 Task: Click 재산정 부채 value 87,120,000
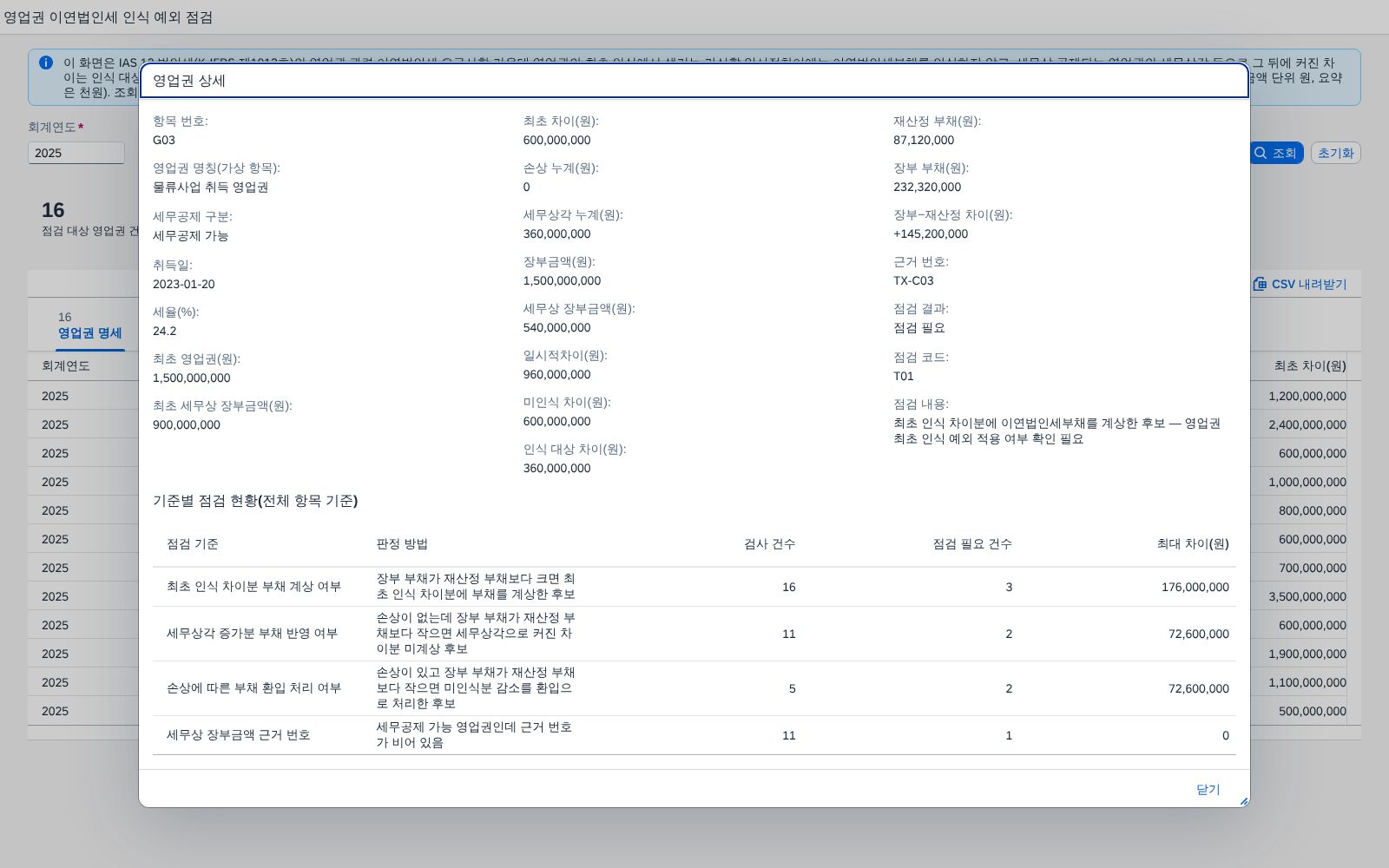click(924, 140)
